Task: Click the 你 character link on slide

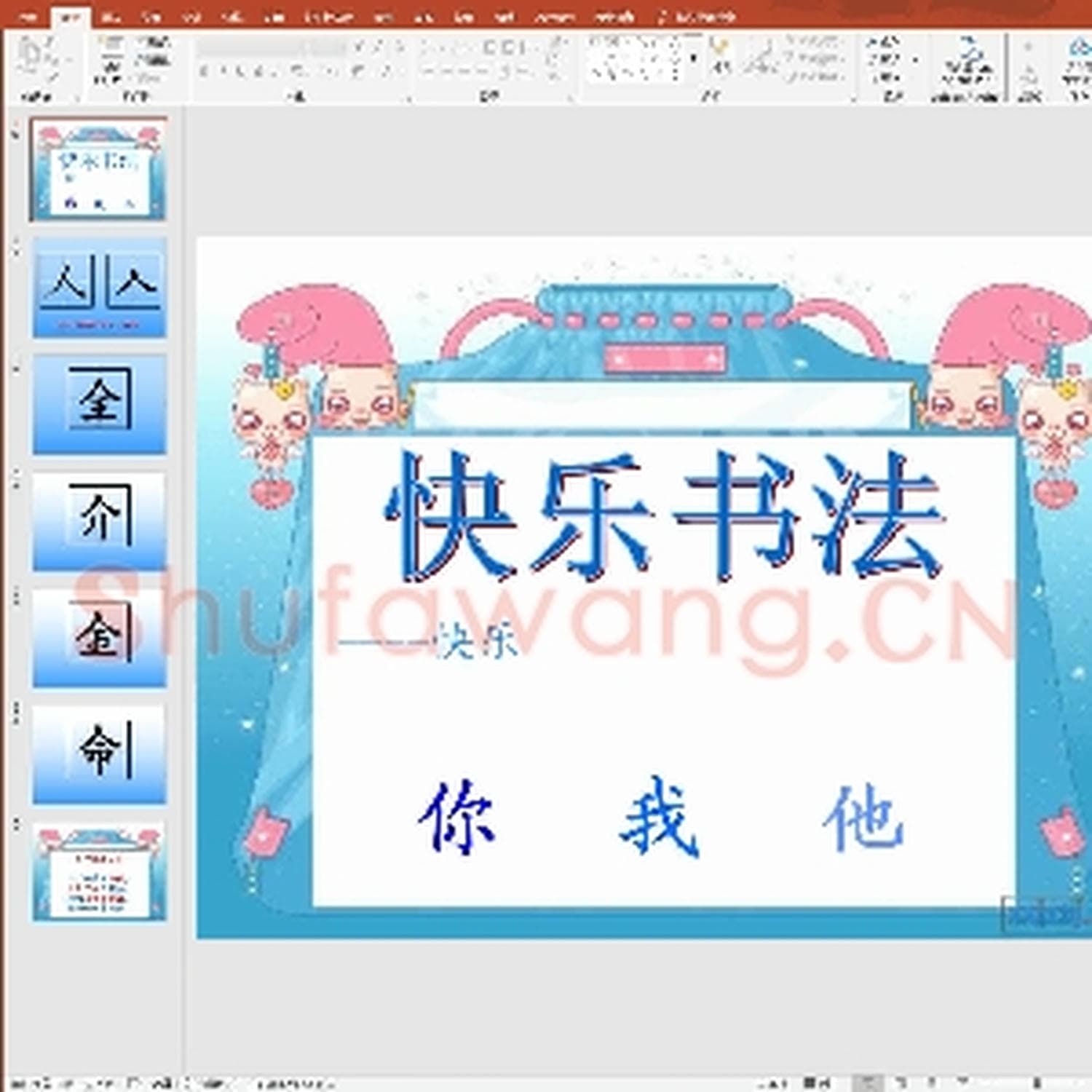Action: (x=456, y=817)
